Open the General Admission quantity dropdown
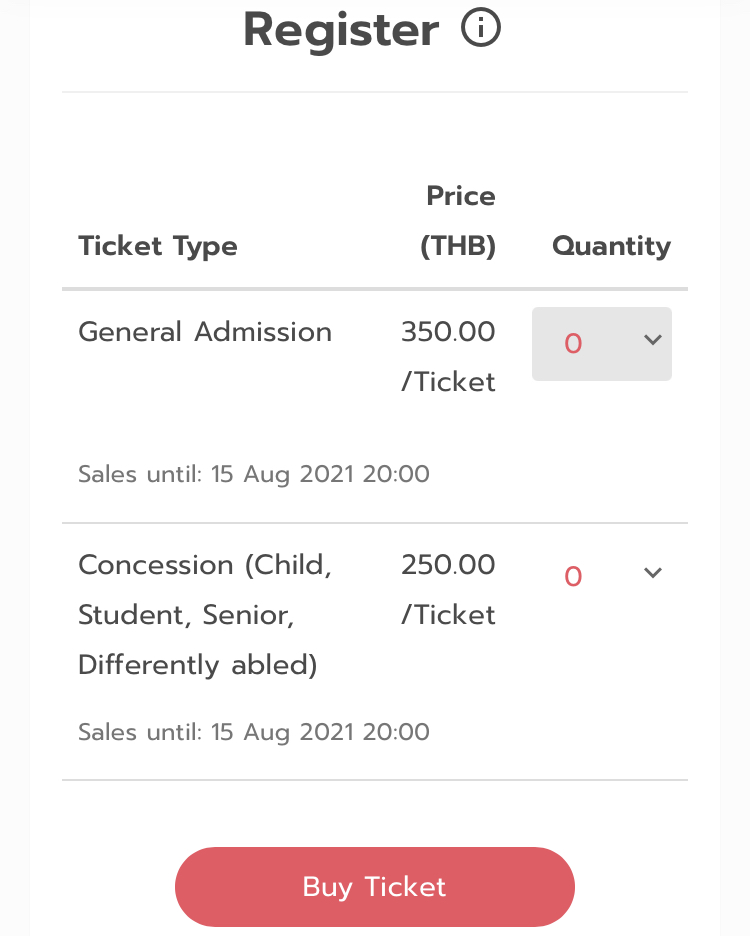The image size is (750, 936). [602, 344]
